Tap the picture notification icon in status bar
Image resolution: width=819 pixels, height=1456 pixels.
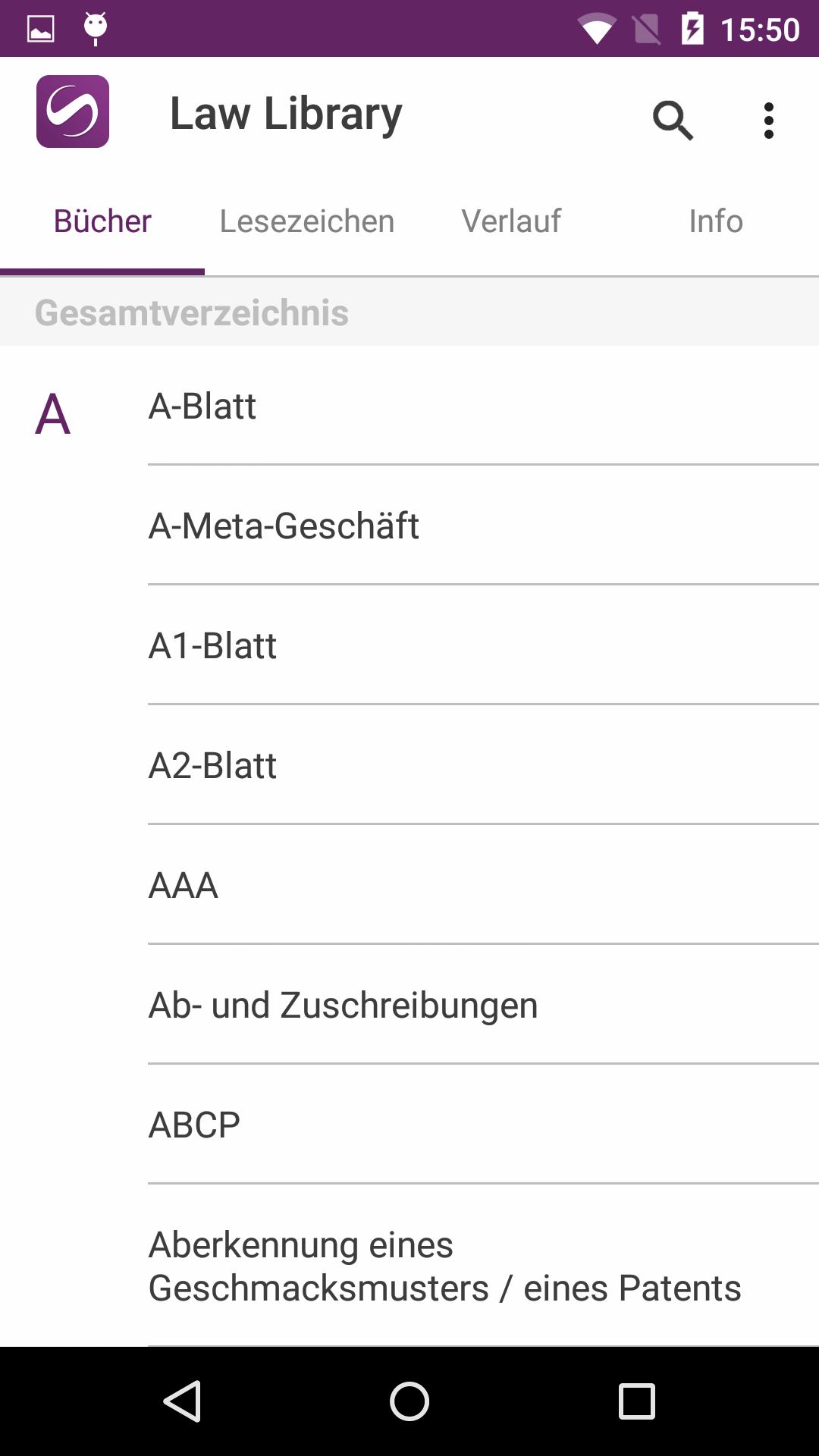41,29
